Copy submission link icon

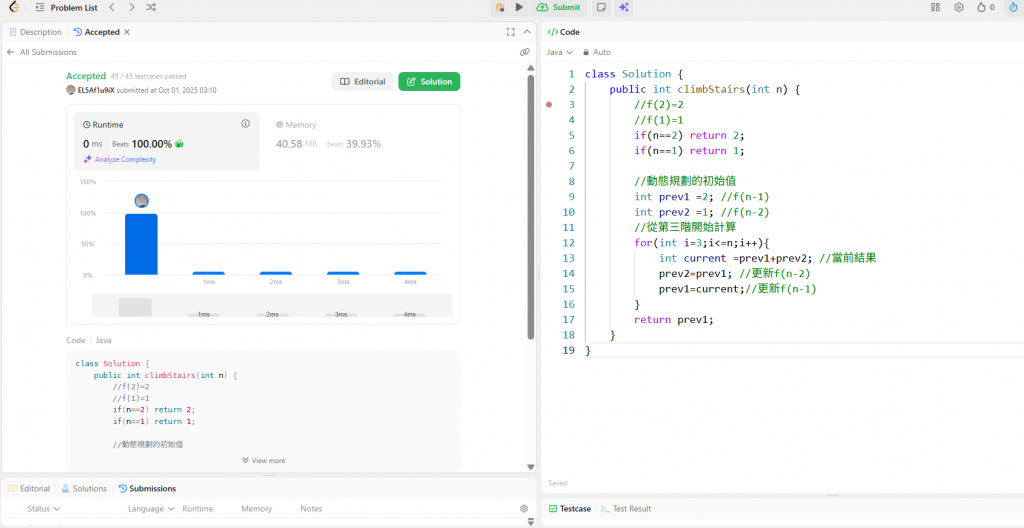click(x=524, y=52)
